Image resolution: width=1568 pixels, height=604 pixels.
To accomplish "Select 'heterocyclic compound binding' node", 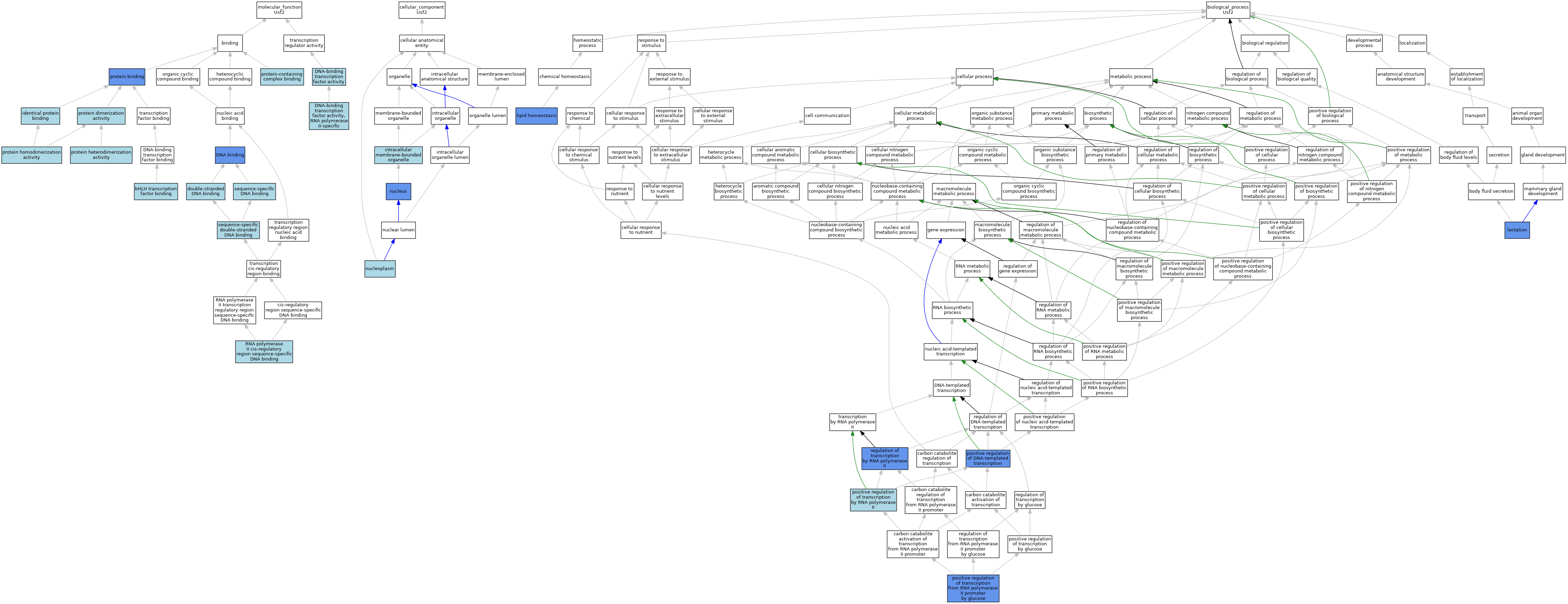I will pyautogui.click(x=230, y=77).
